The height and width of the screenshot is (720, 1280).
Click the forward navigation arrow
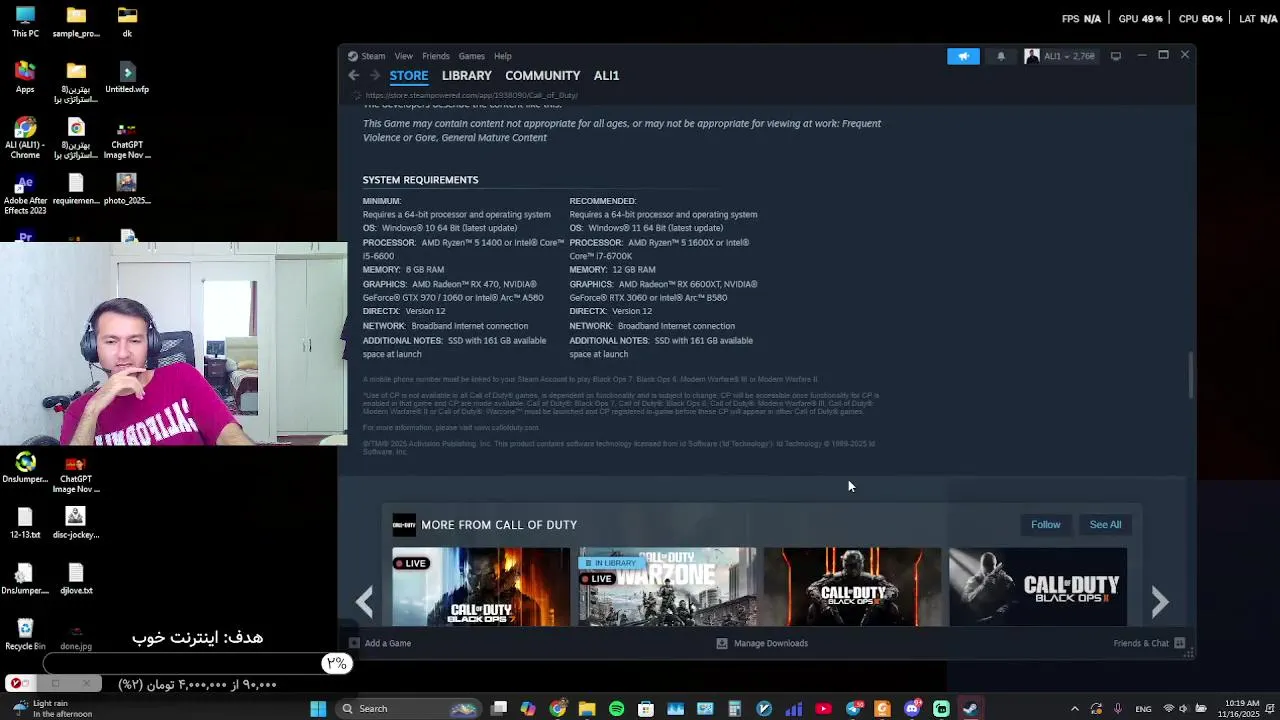(x=375, y=76)
